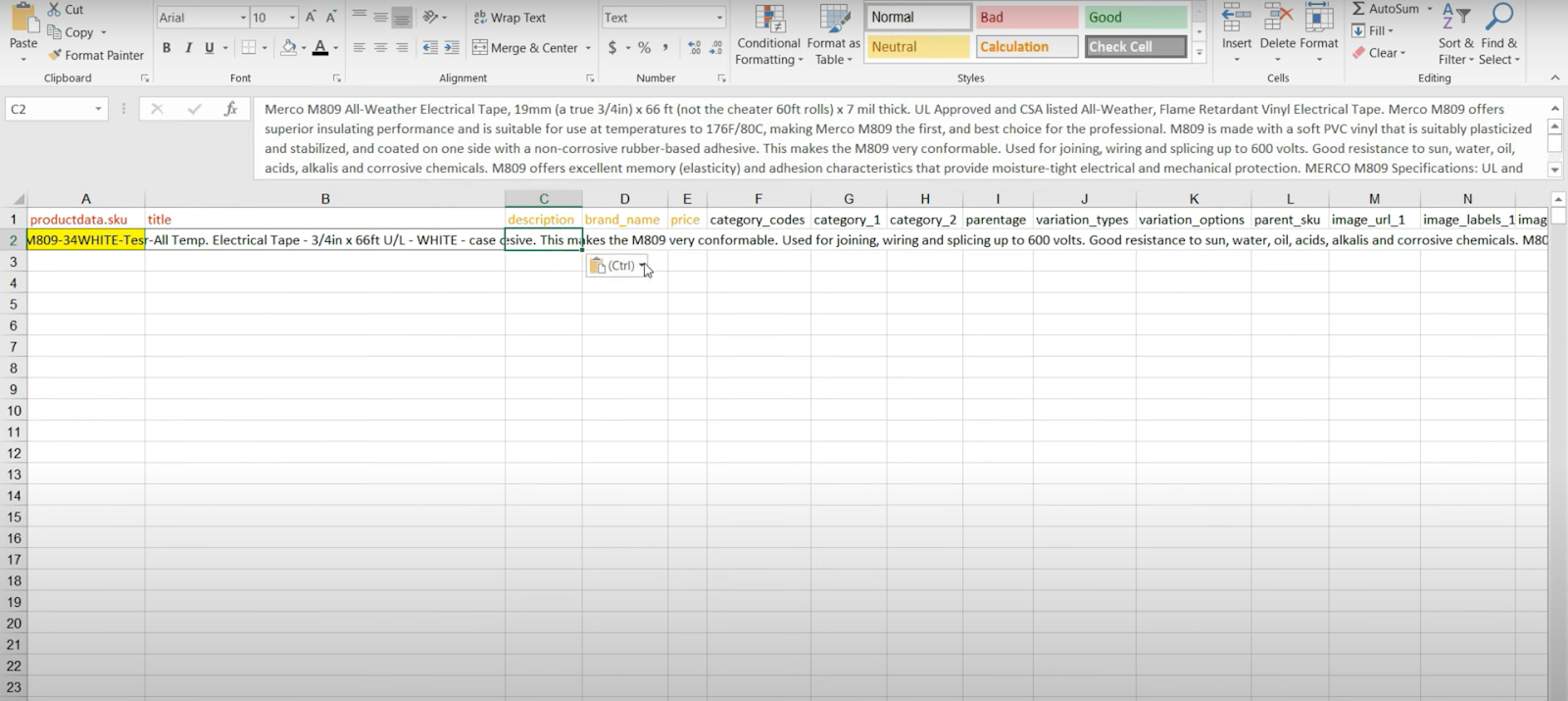Activate the Format Painter brush
Image resolution: width=1568 pixels, height=701 pixels.
coord(95,55)
